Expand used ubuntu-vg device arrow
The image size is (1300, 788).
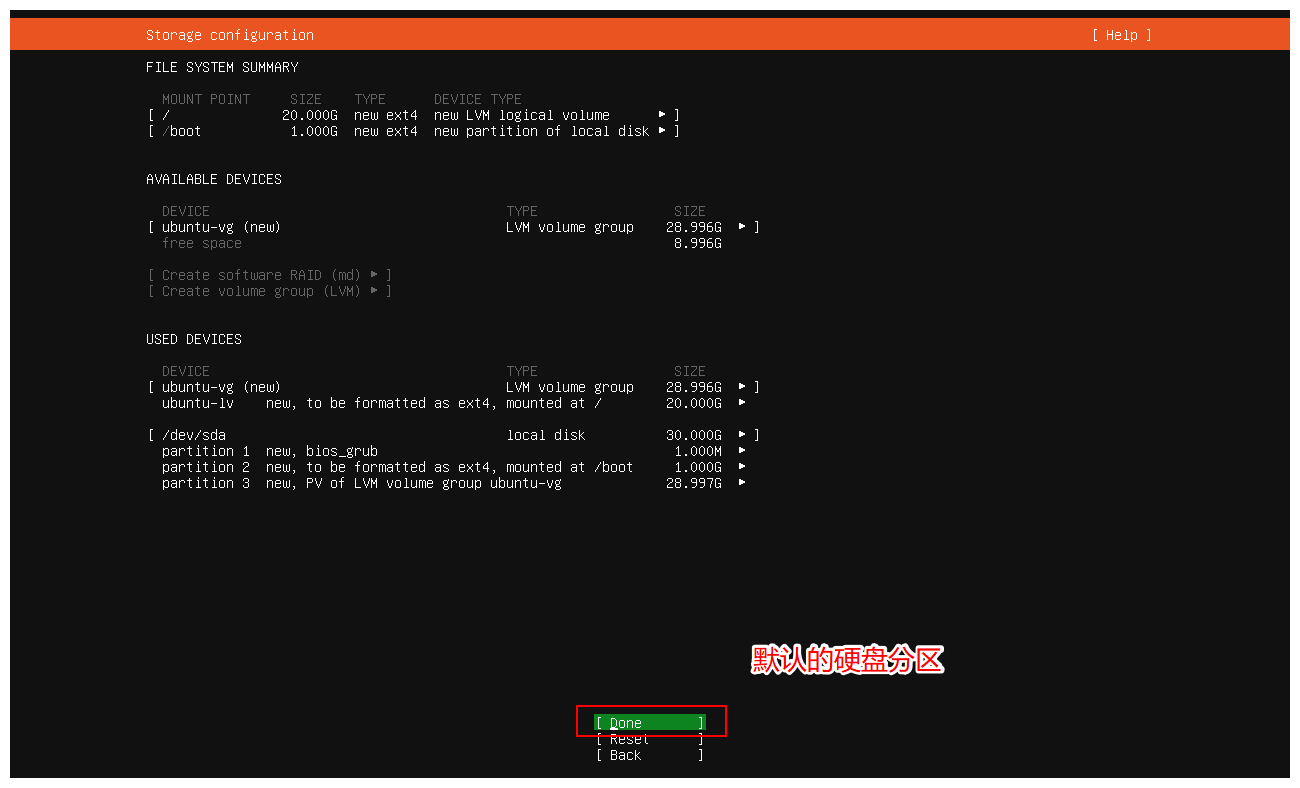(x=742, y=387)
